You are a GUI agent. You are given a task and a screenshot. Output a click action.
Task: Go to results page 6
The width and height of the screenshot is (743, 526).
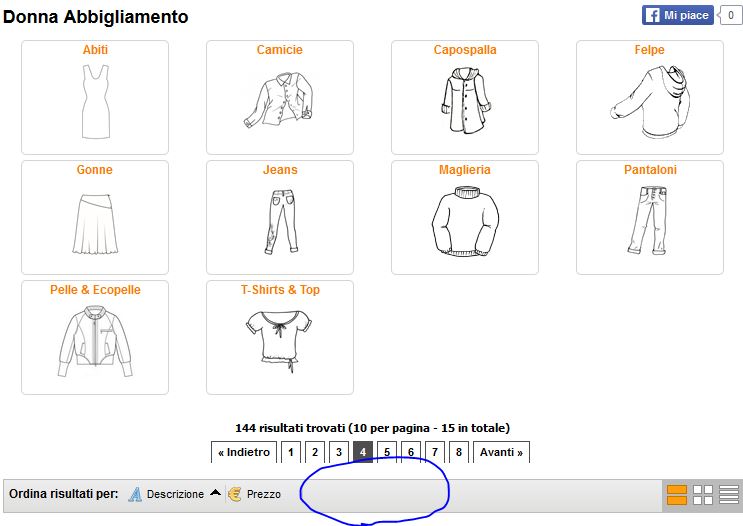pos(411,452)
